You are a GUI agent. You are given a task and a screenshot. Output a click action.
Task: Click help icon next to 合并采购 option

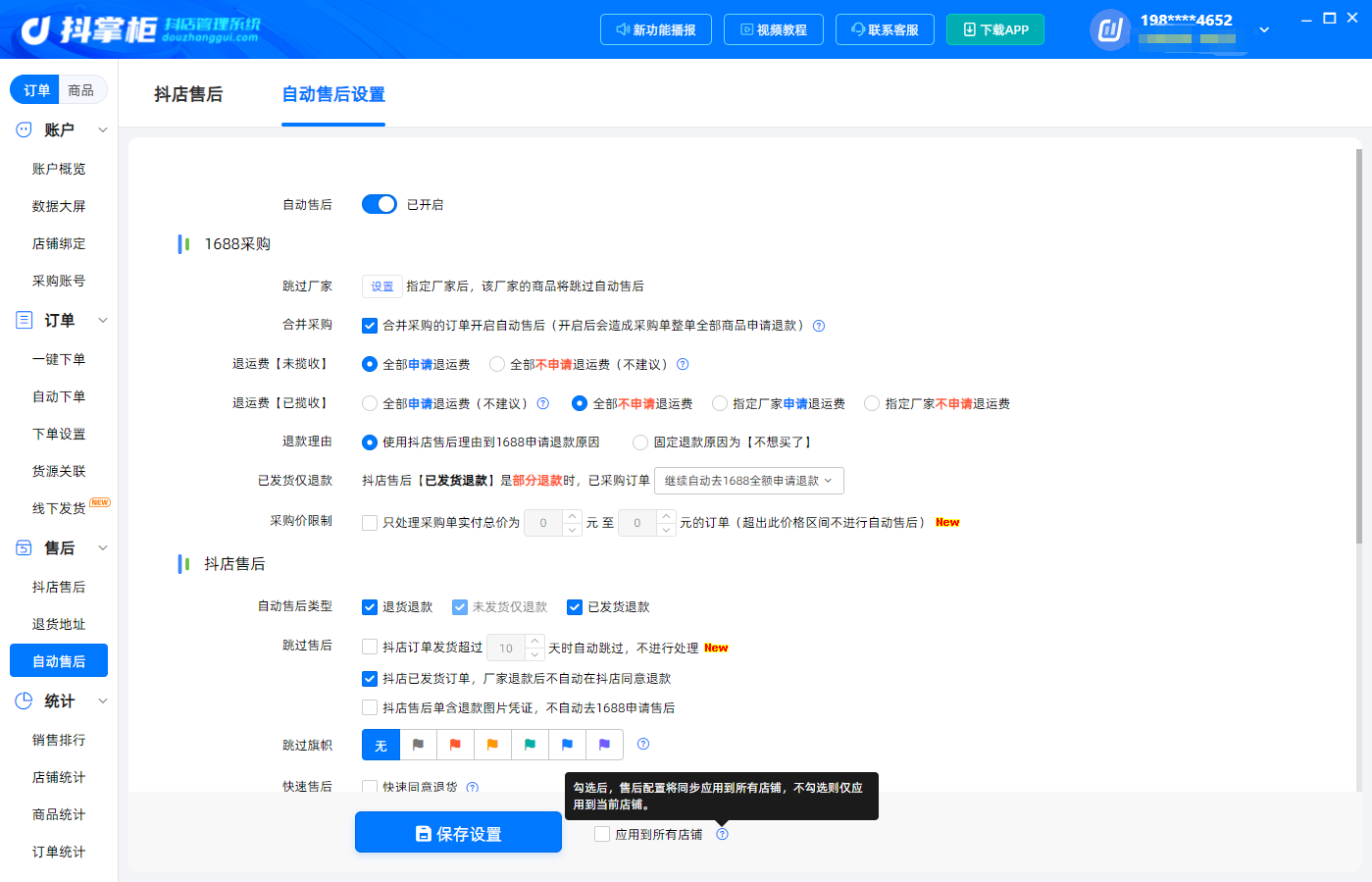[819, 326]
